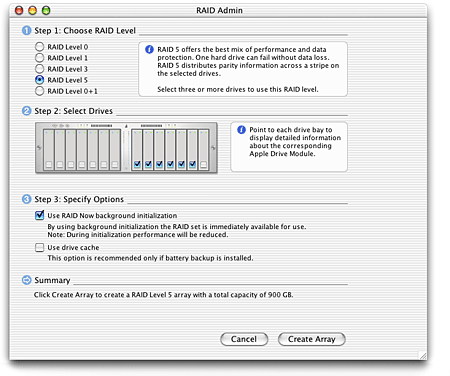
Task: Click the Cancel button
Action: [x=244, y=339]
